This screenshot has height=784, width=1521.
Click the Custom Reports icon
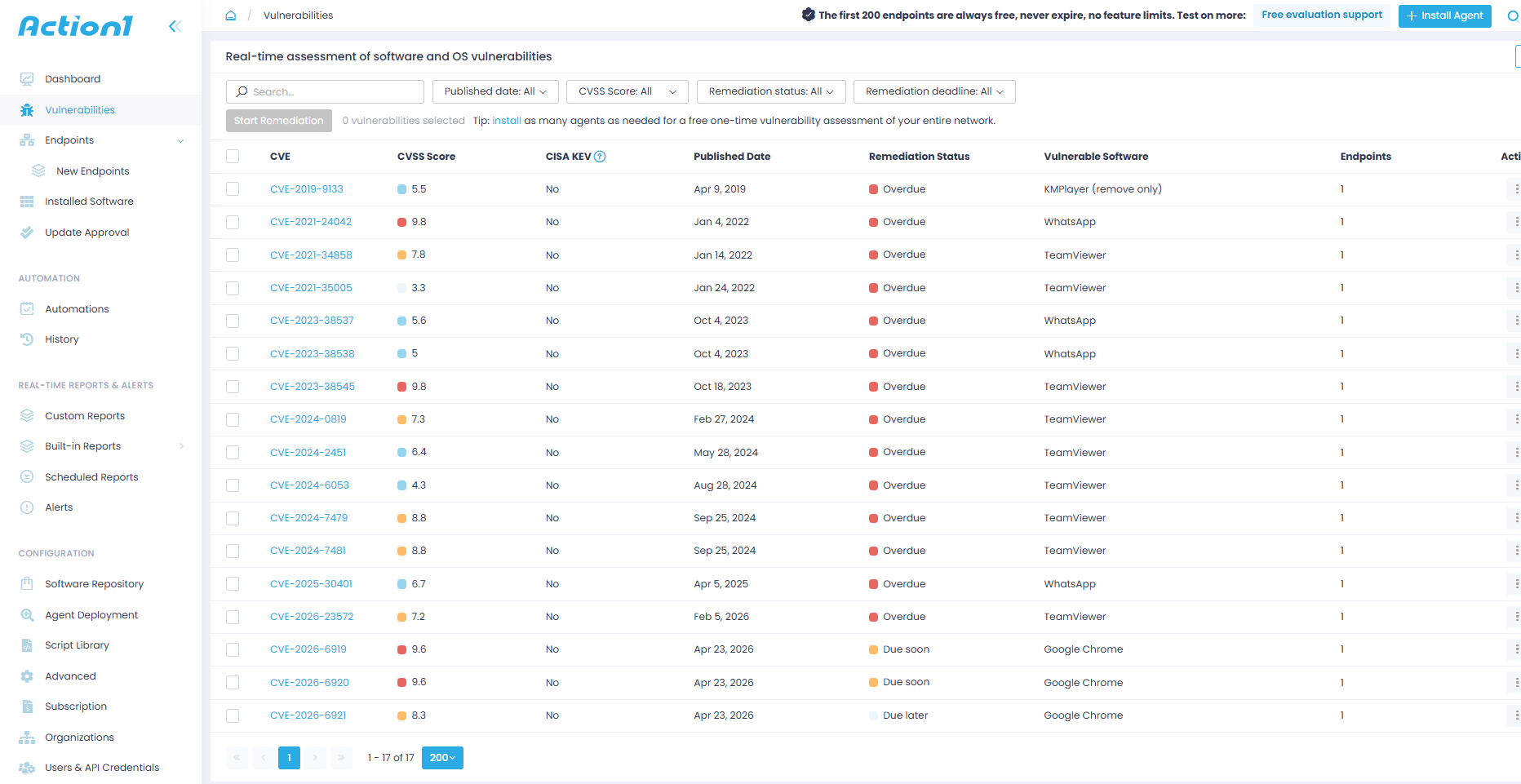click(27, 416)
